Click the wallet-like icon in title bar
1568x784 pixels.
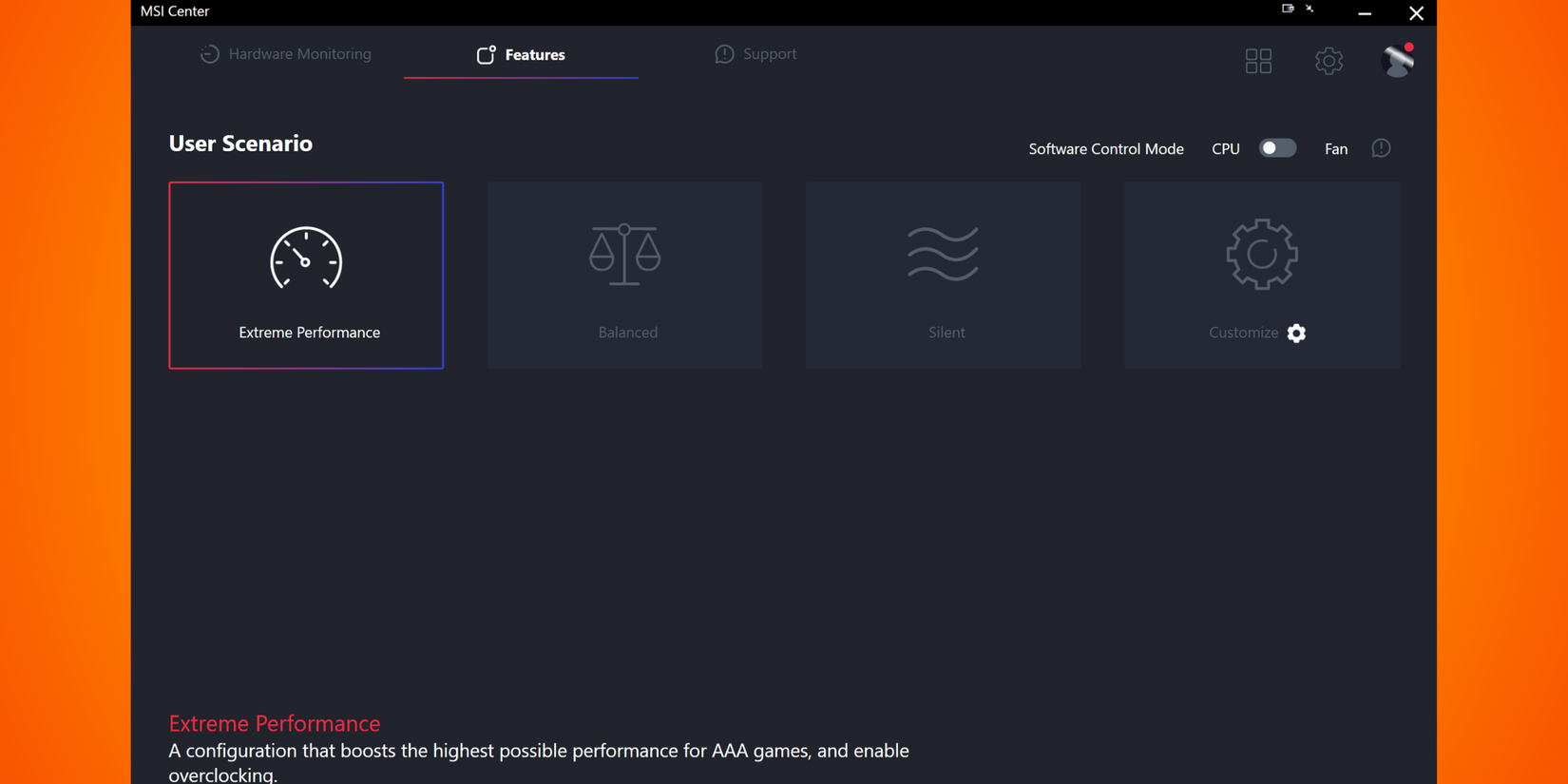[x=1288, y=9]
